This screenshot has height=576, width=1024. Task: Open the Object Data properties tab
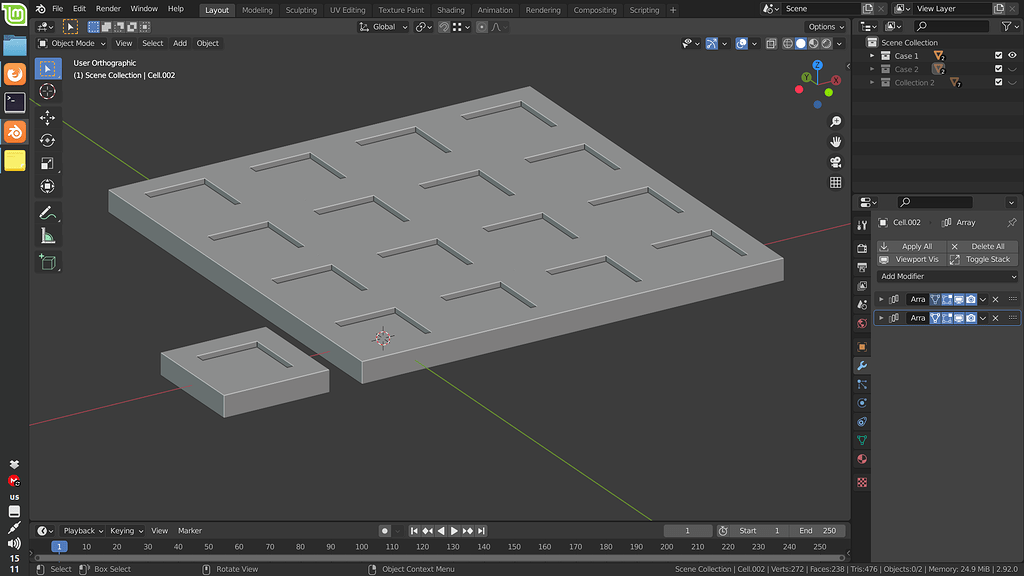point(862,440)
